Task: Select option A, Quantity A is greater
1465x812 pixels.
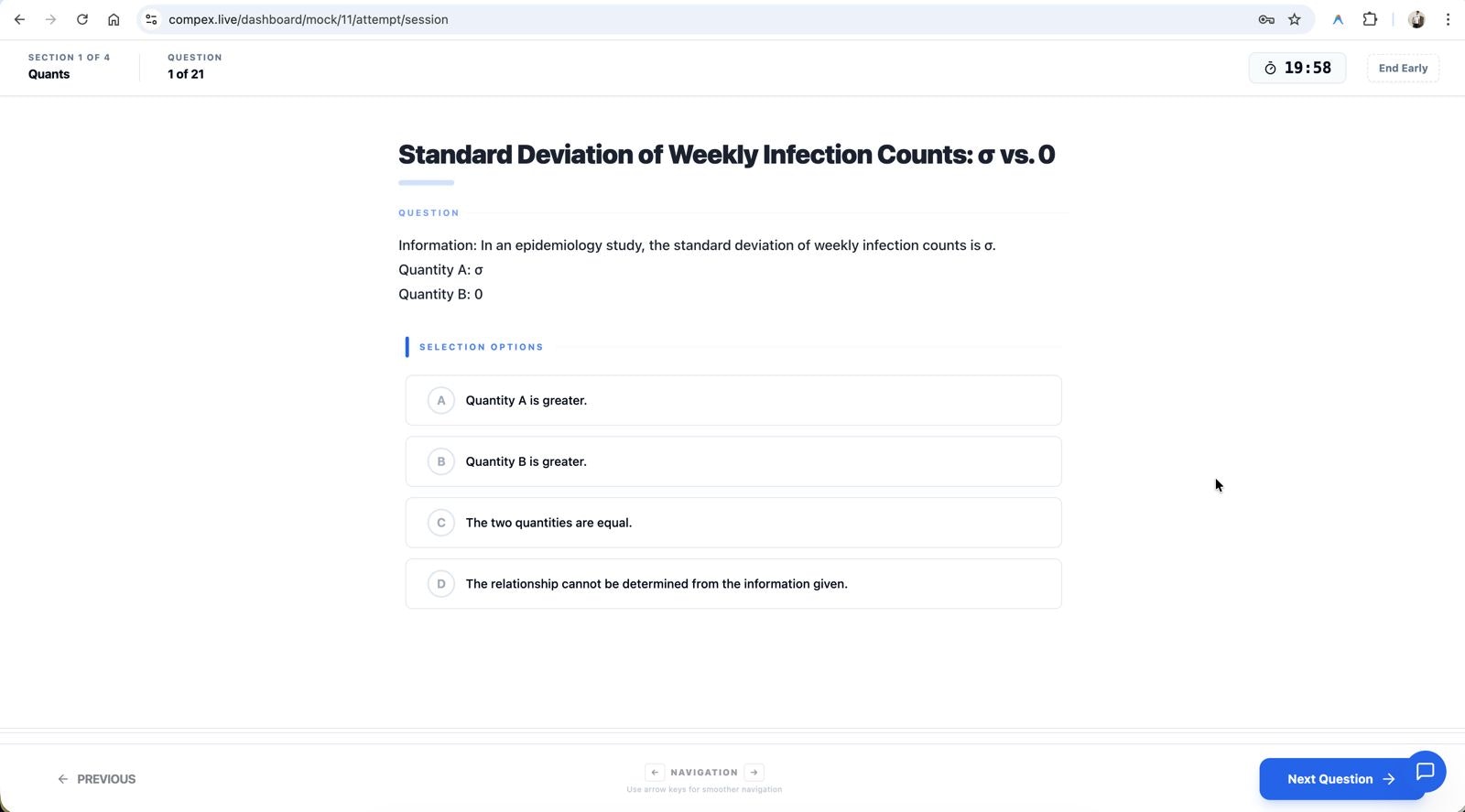Action: [x=732, y=400]
